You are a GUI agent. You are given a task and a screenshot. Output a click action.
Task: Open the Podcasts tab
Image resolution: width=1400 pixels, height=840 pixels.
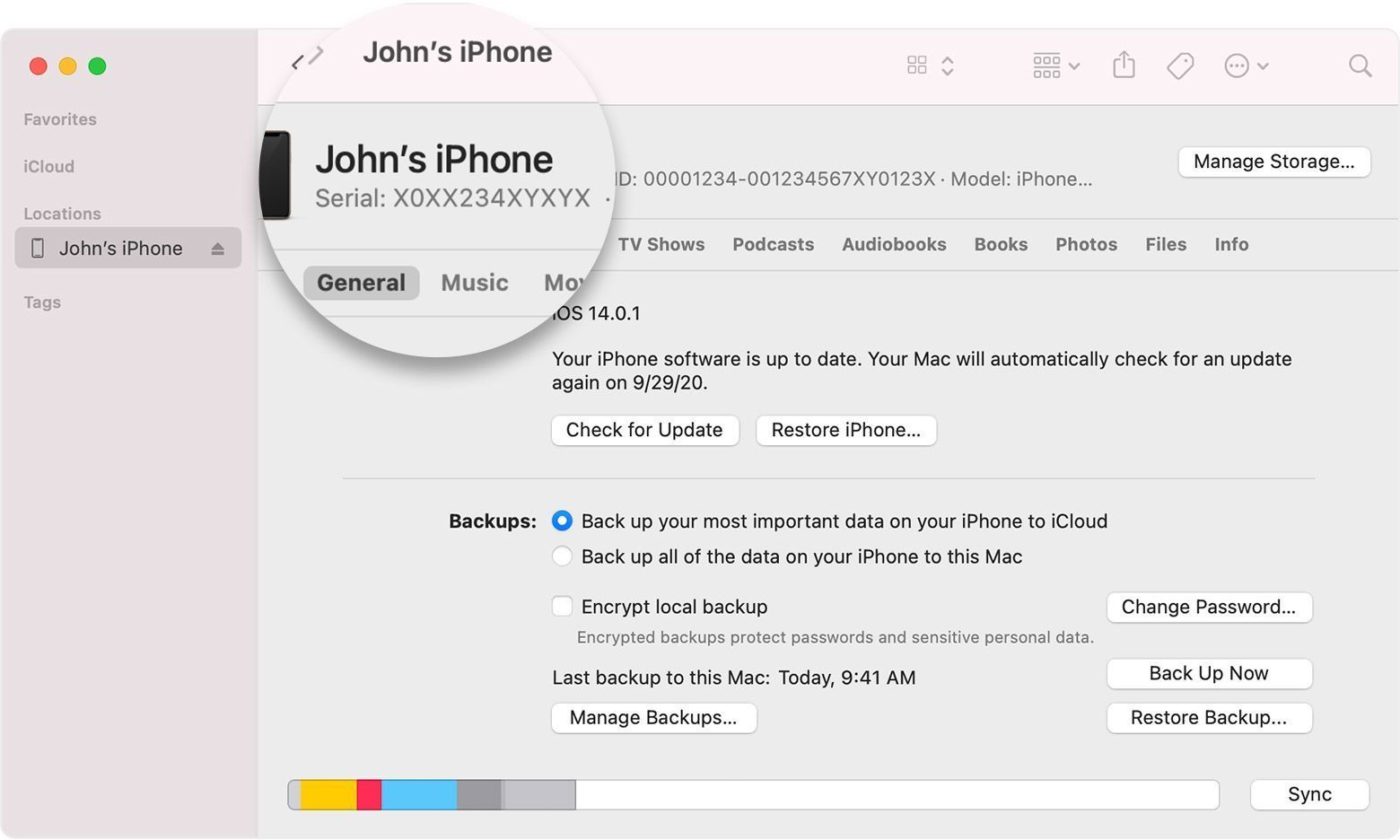pyautogui.click(x=773, y=245)
